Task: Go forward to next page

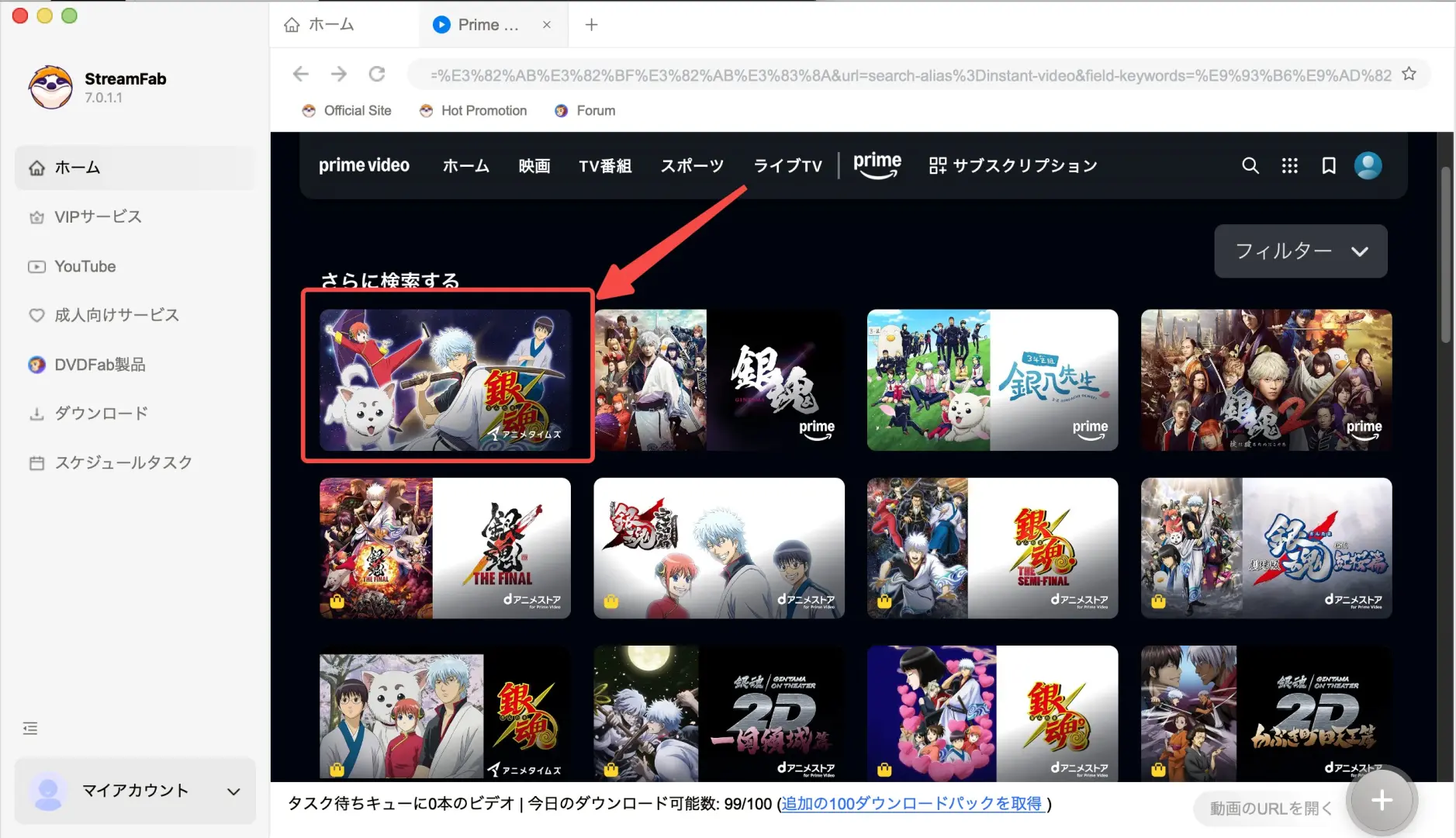Action: pos(339,74)
